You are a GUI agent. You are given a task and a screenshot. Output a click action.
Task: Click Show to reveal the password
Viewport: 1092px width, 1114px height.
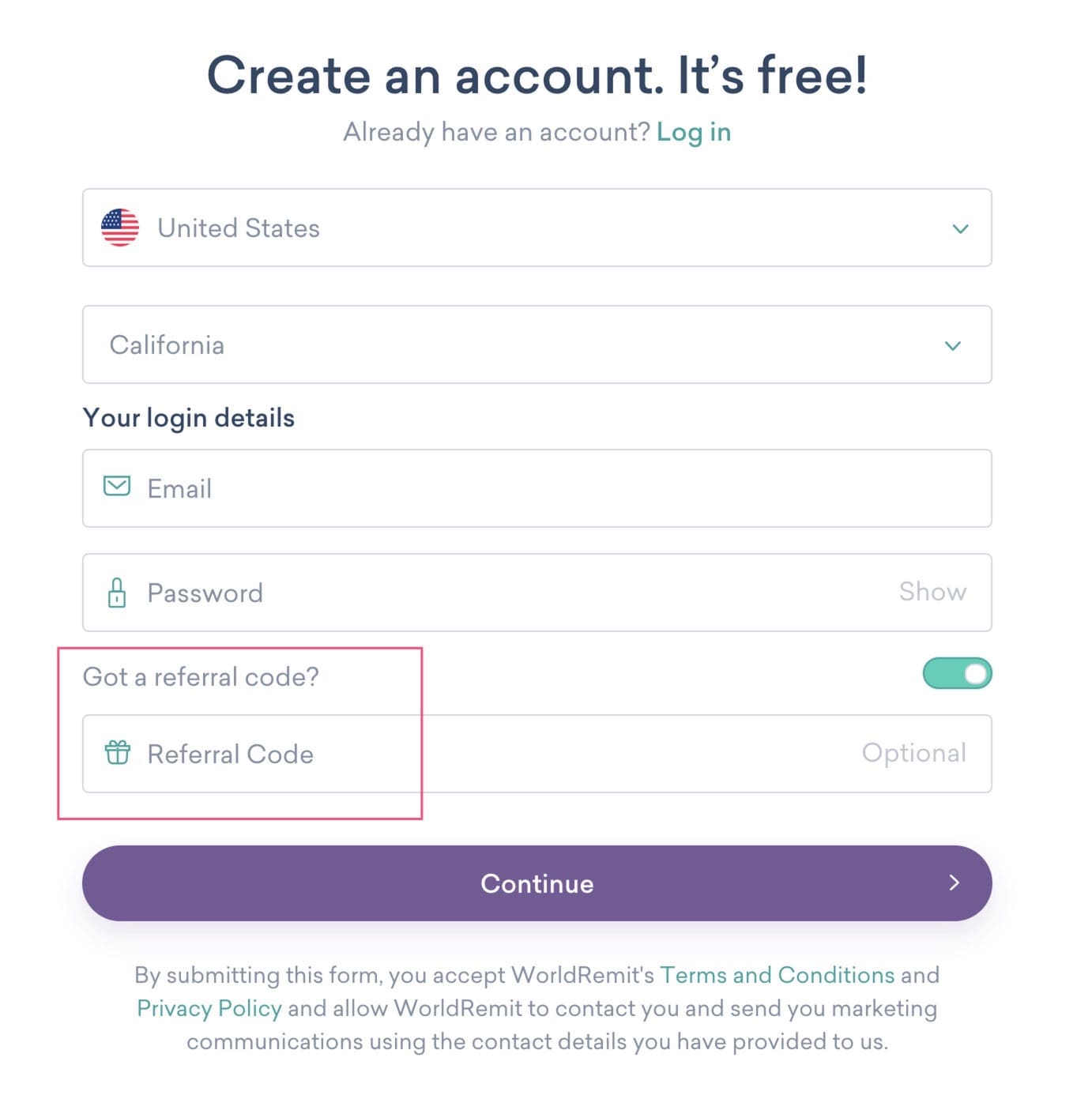point(932,592)
